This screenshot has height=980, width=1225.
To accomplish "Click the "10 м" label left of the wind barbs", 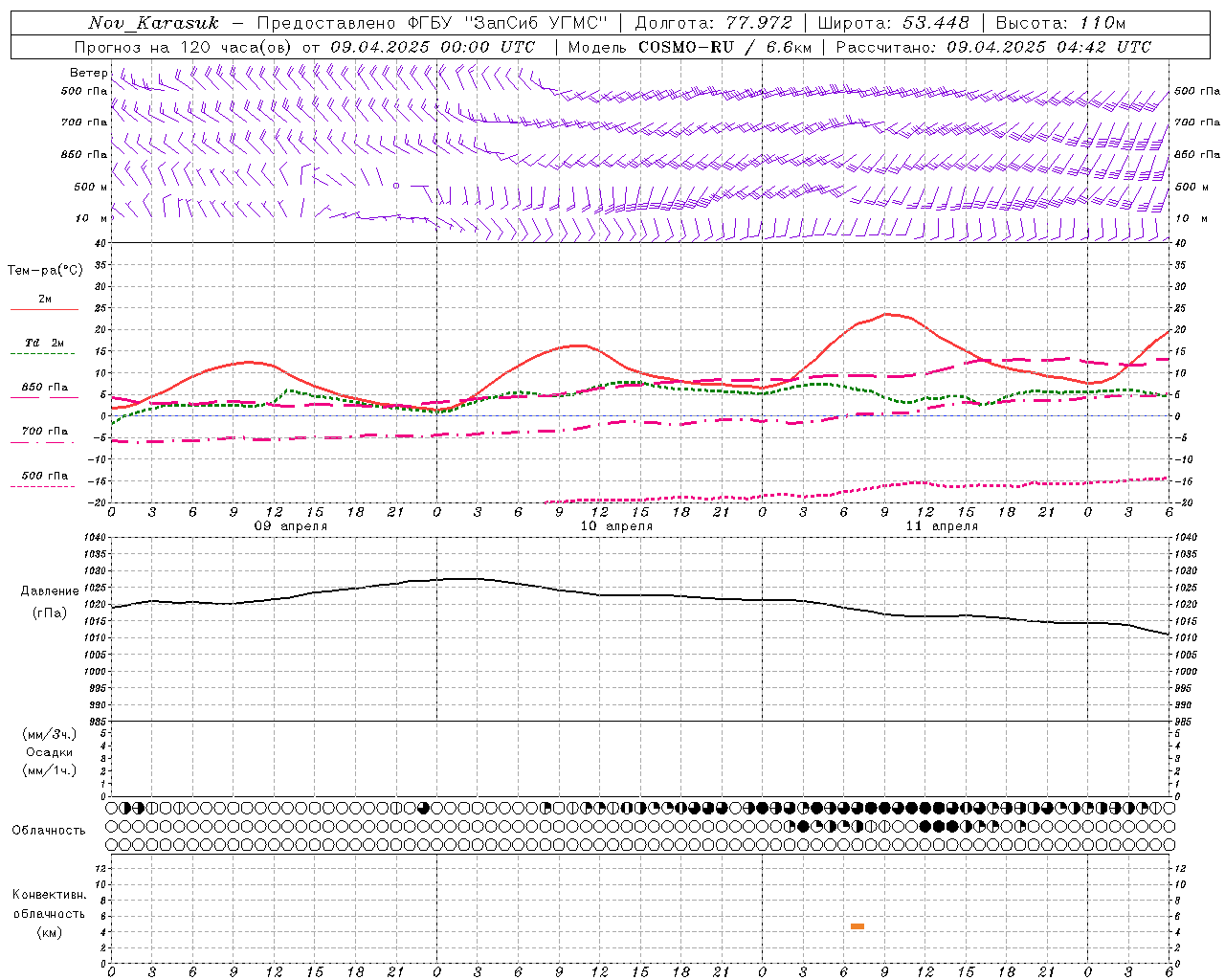I will [91, 218].
